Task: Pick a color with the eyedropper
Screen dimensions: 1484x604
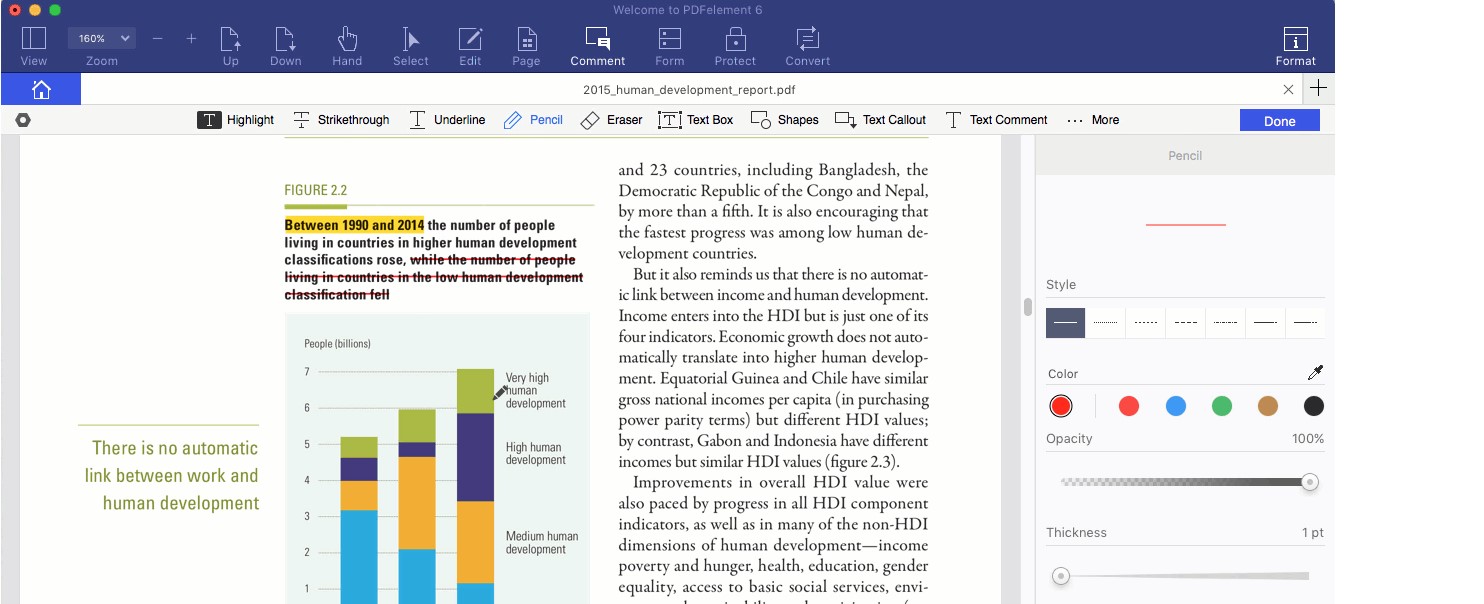Action: point(1317,371)
